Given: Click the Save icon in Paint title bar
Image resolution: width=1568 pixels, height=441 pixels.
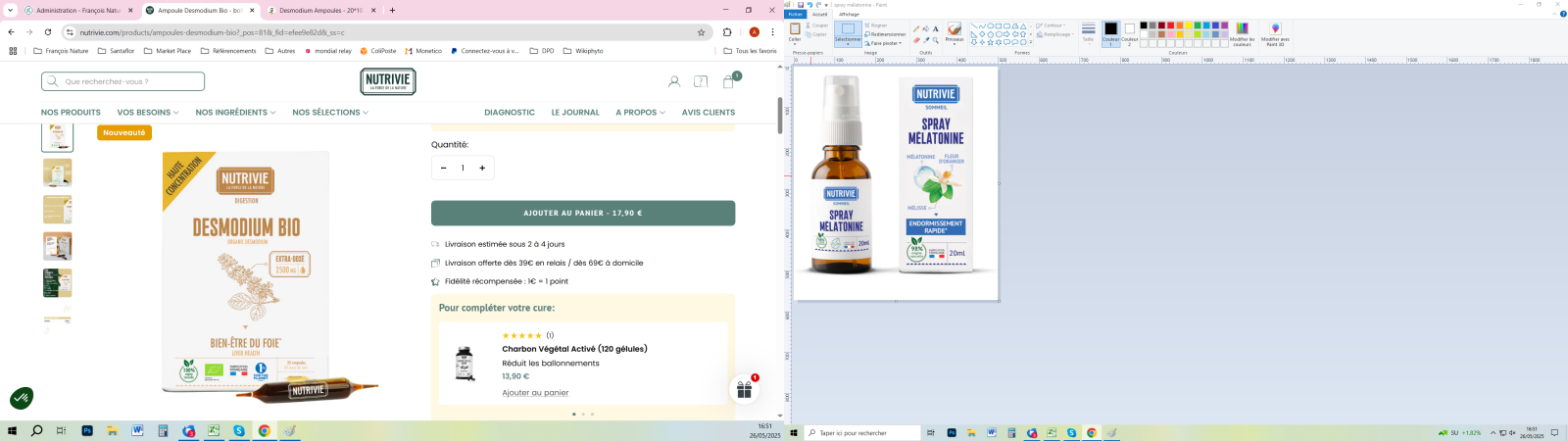Looking at the screenshot, I should coord(801,5).
